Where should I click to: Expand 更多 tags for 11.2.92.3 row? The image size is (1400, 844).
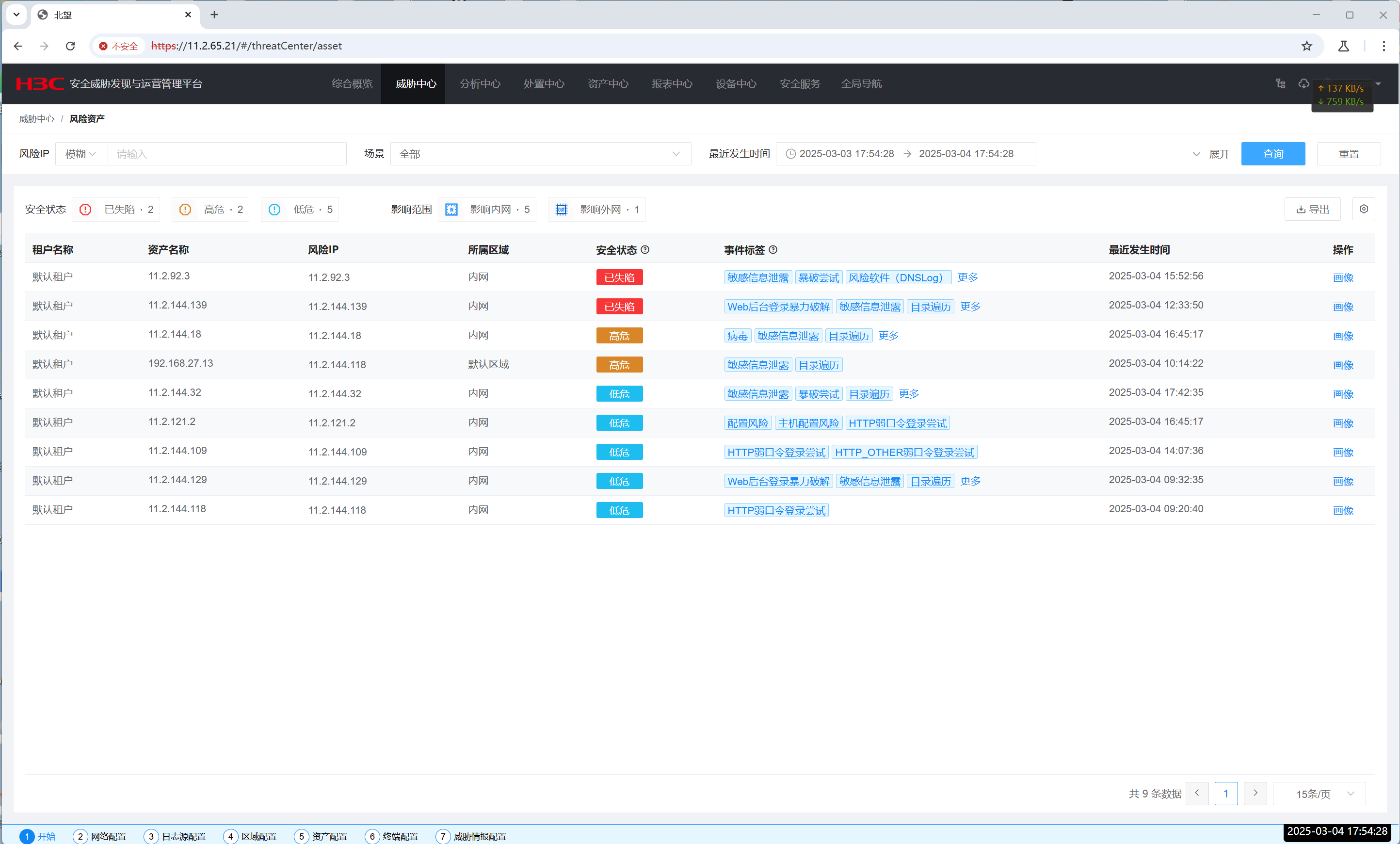coord(968,277)
